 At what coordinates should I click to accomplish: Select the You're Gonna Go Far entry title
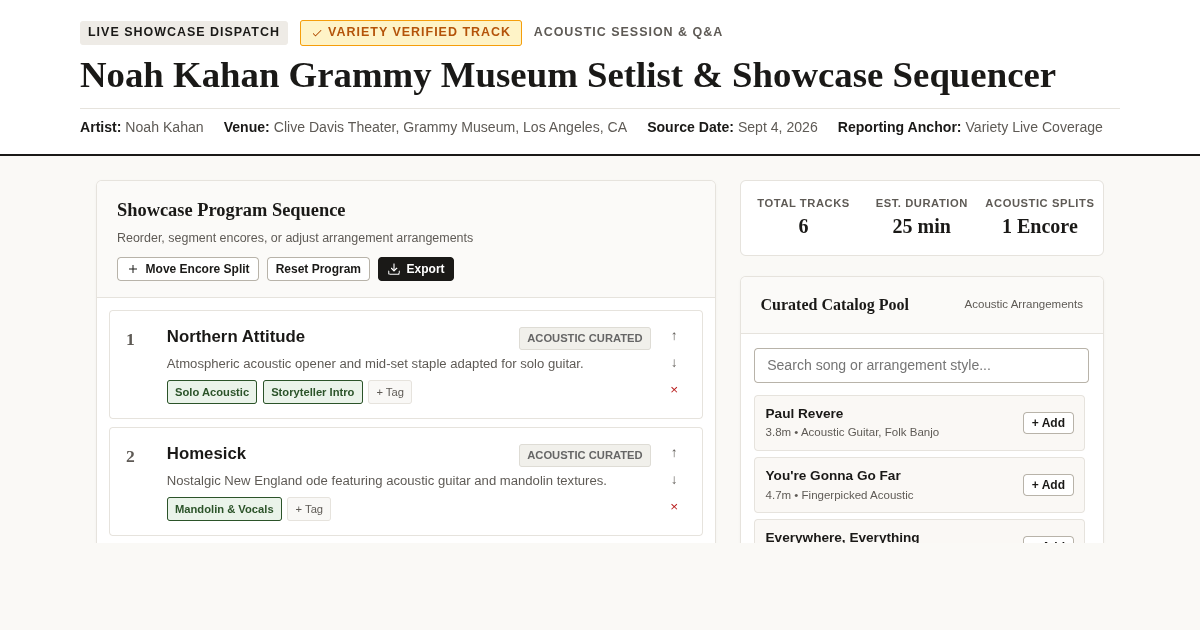tap(833, 476)
